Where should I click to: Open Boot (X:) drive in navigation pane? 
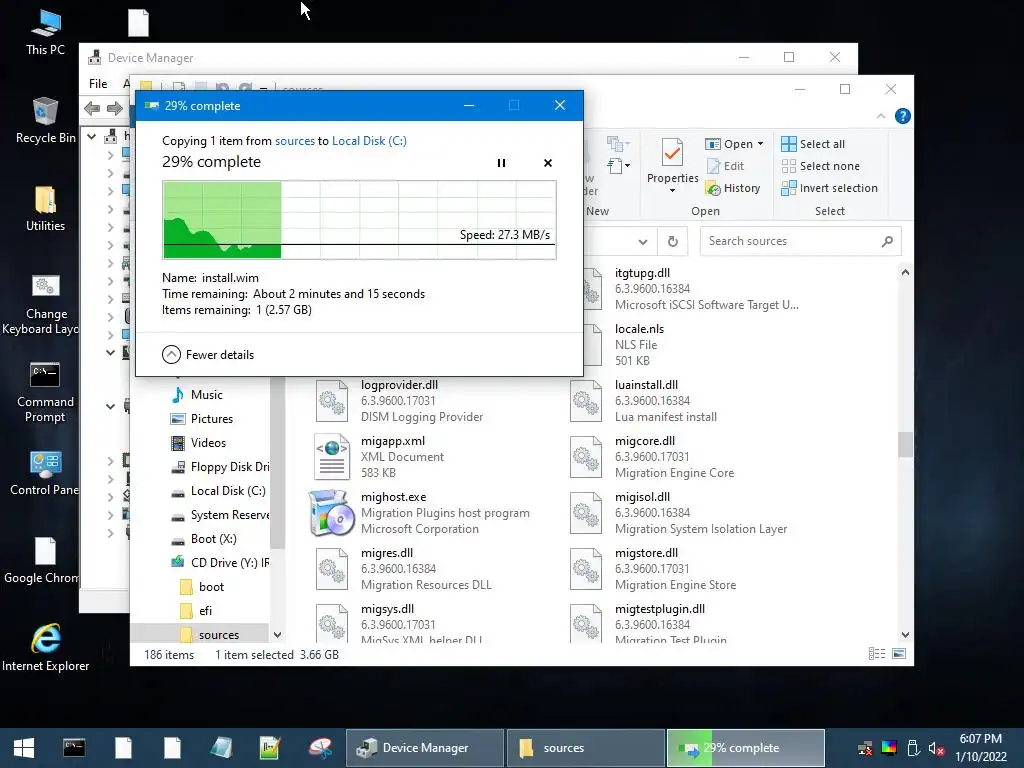pos(204,539)
